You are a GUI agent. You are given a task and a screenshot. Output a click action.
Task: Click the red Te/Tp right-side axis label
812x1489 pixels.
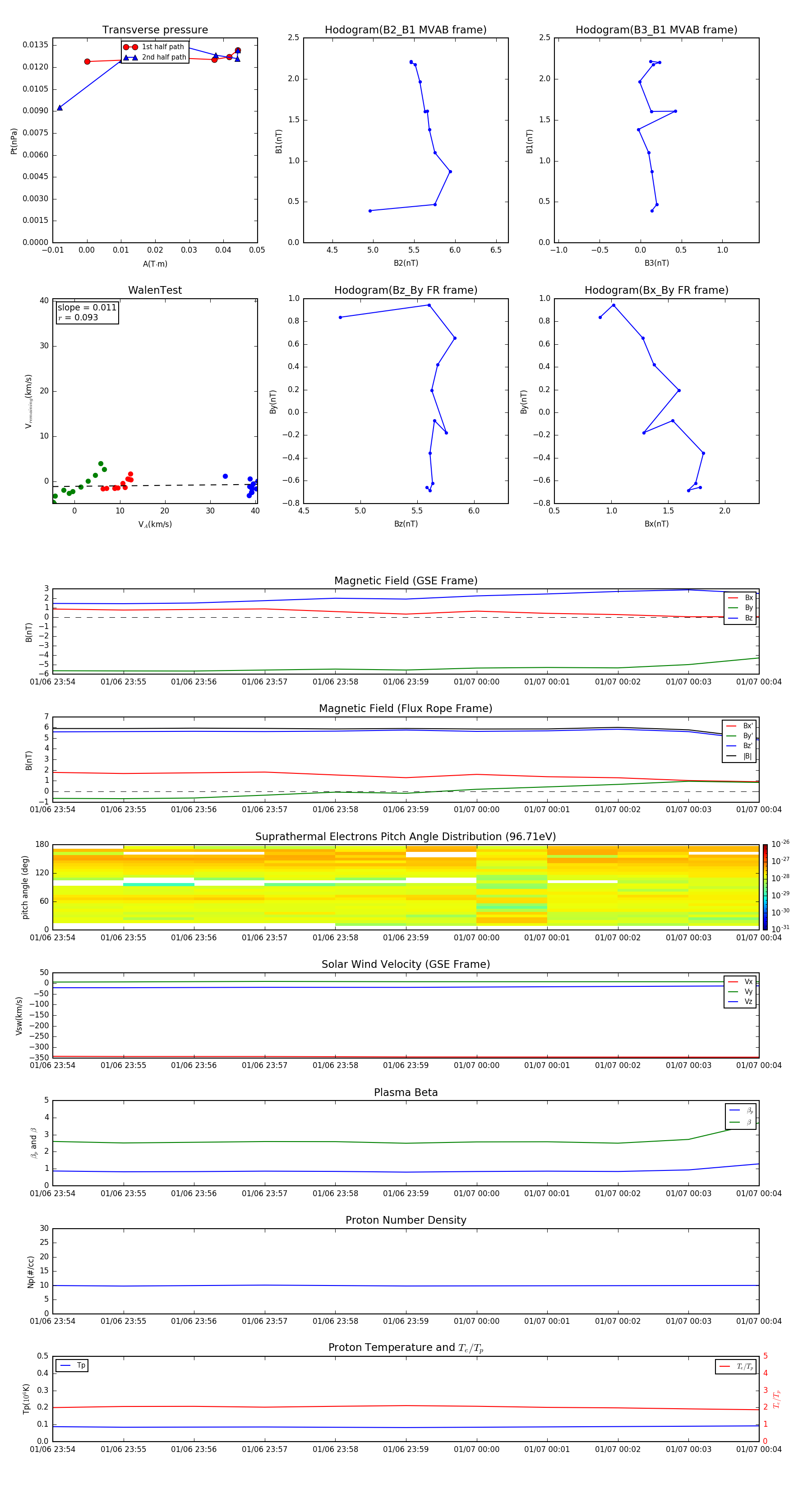[x=776, y=1399]
